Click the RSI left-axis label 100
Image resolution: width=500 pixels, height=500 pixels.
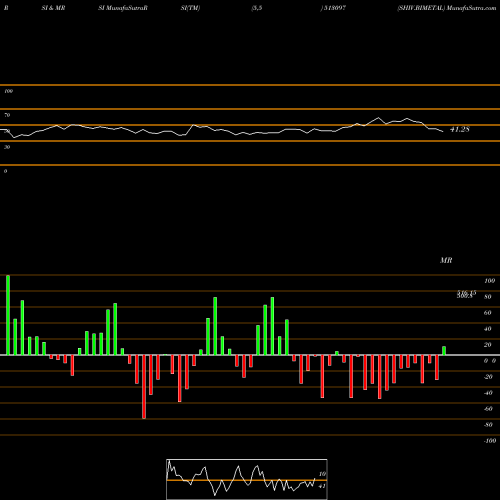click(8, 91)
